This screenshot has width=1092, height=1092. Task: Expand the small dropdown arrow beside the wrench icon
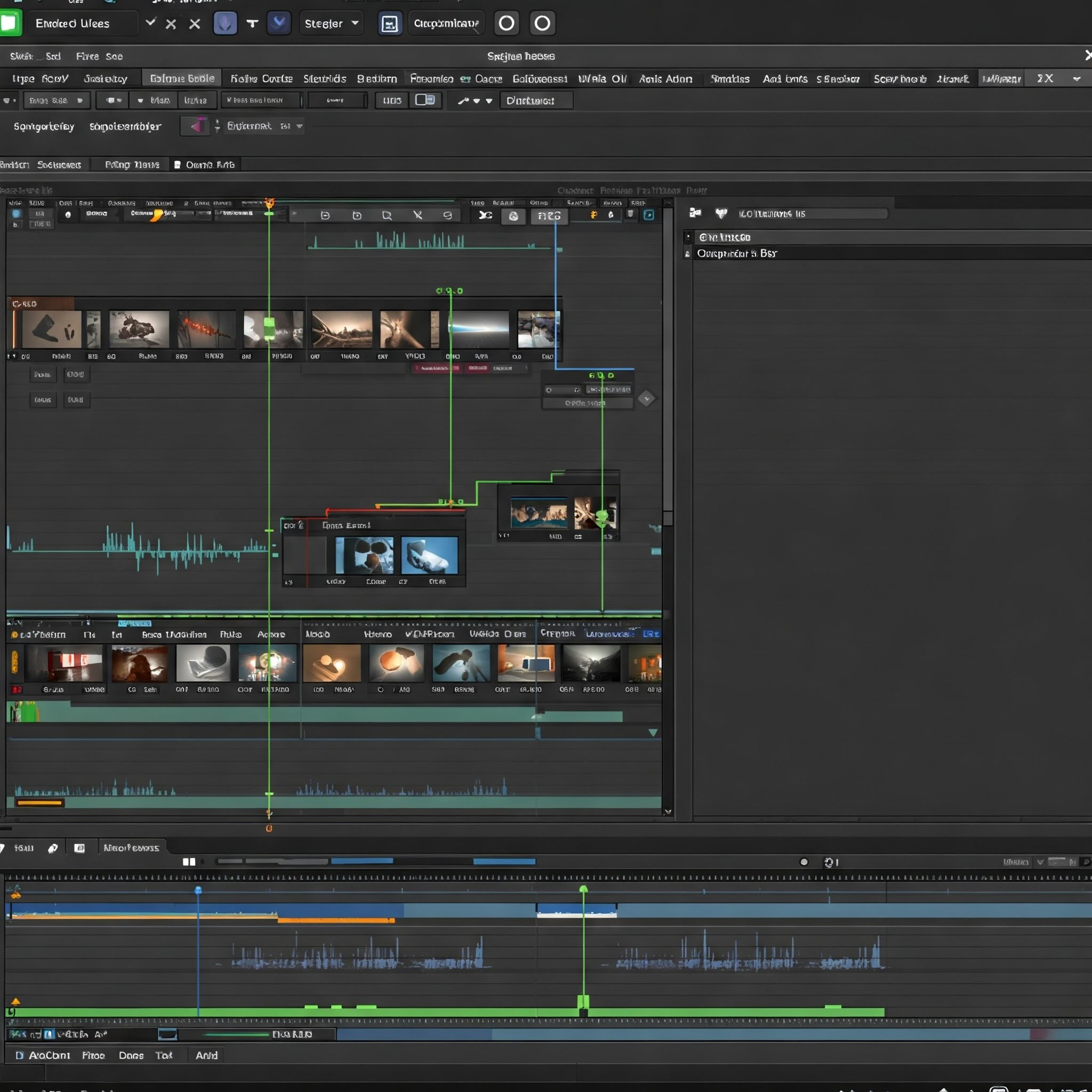click(477, 101)
